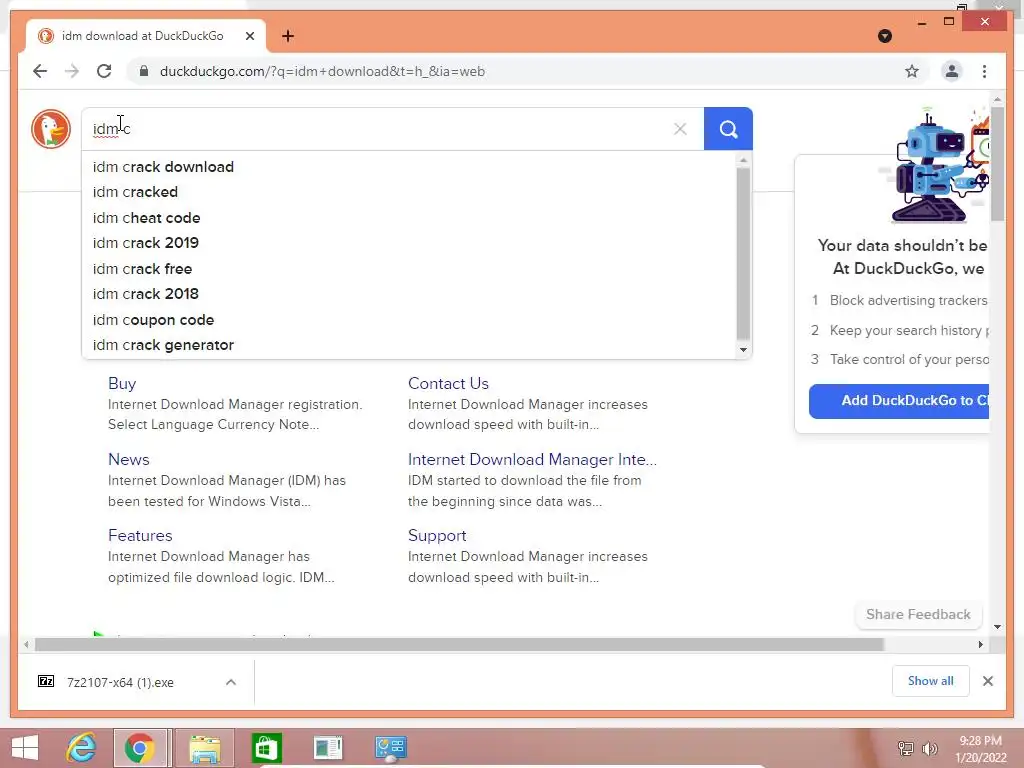
Task: Click the horizontal scrollbar left arrow
Action: click(26, 645)
